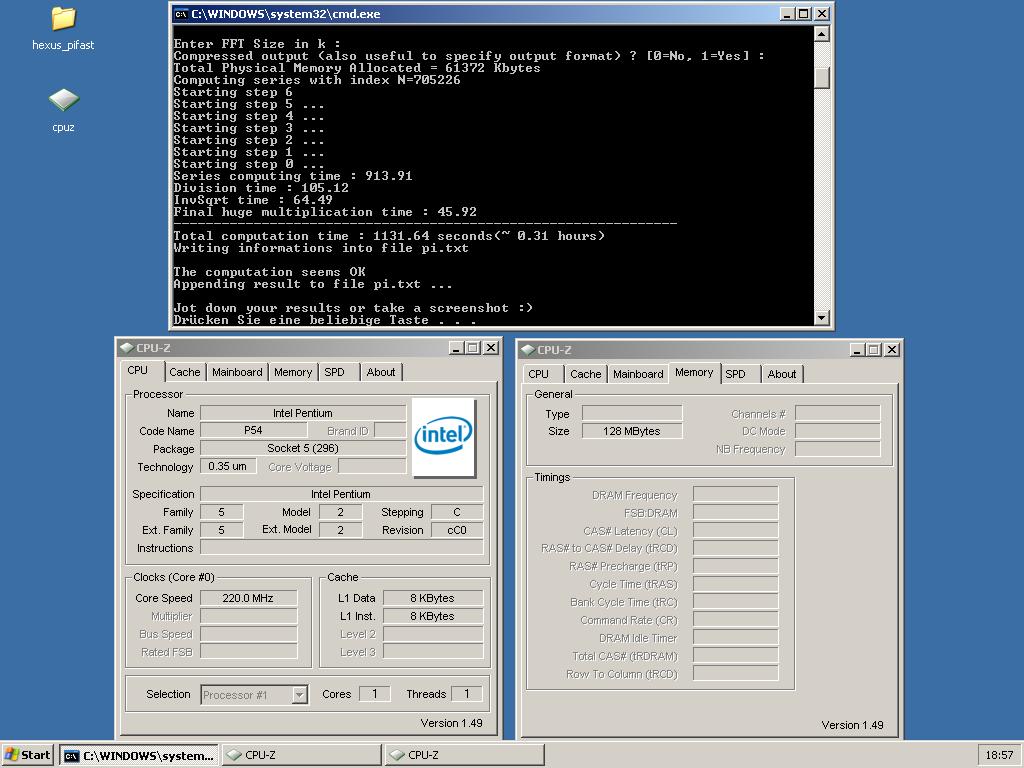
Task: Click the L1 Data field 8 KBytes
Action: click(432, 598)
